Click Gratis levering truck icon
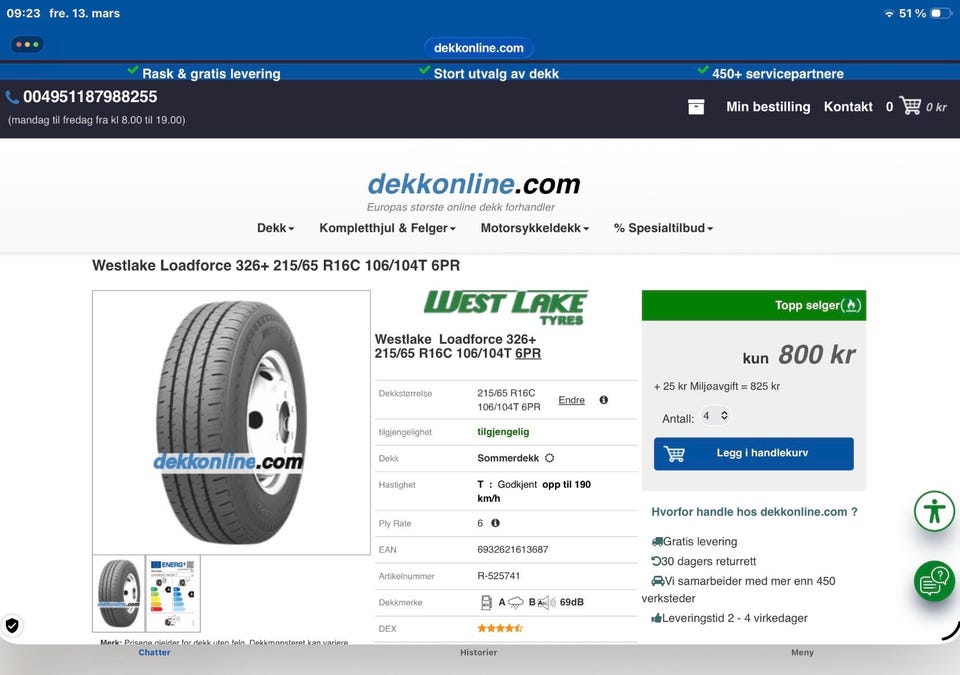The image size is (960, 675). pyautogui.click(x=657, y=541)
